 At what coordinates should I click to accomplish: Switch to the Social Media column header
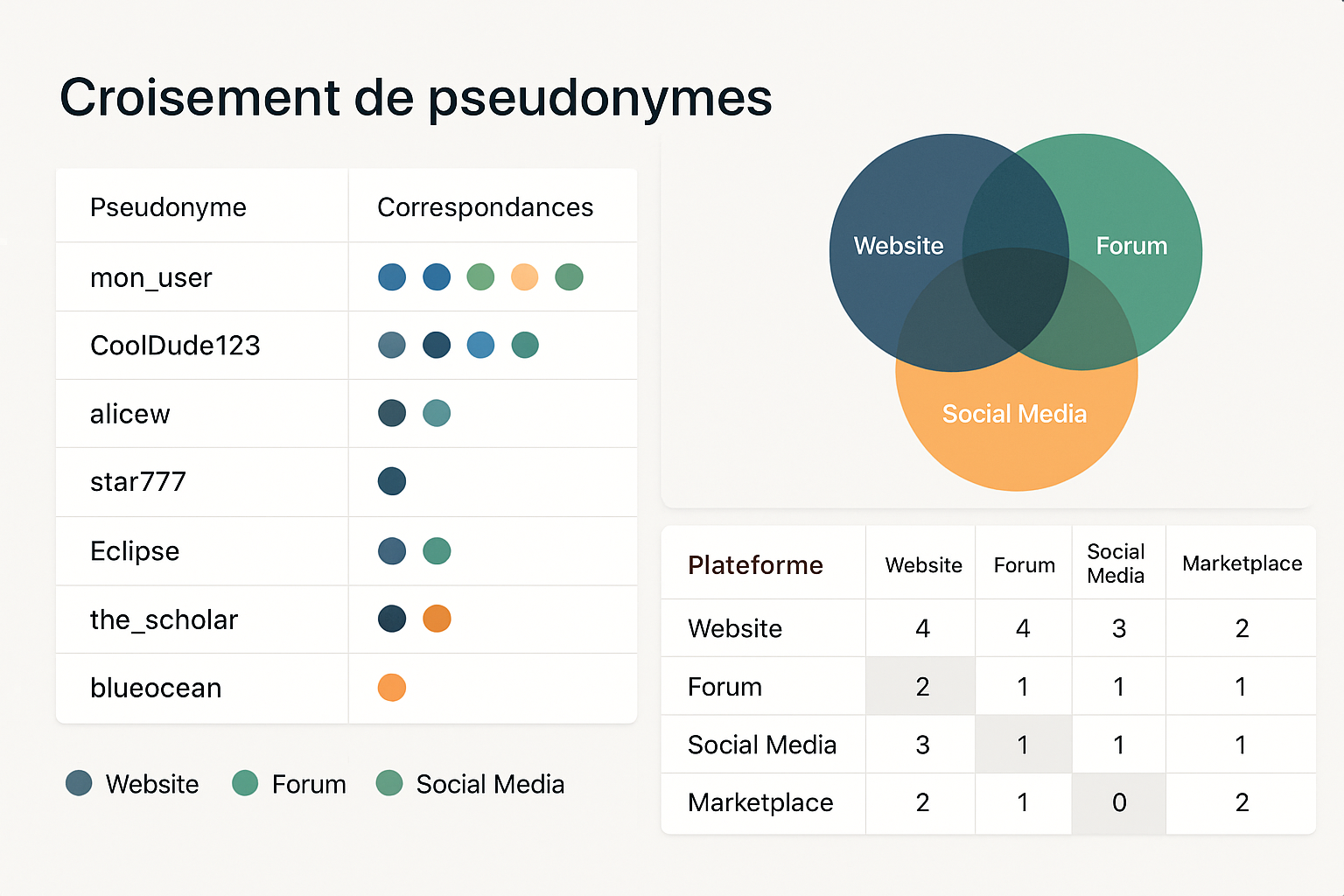[x=1117, y=563]
